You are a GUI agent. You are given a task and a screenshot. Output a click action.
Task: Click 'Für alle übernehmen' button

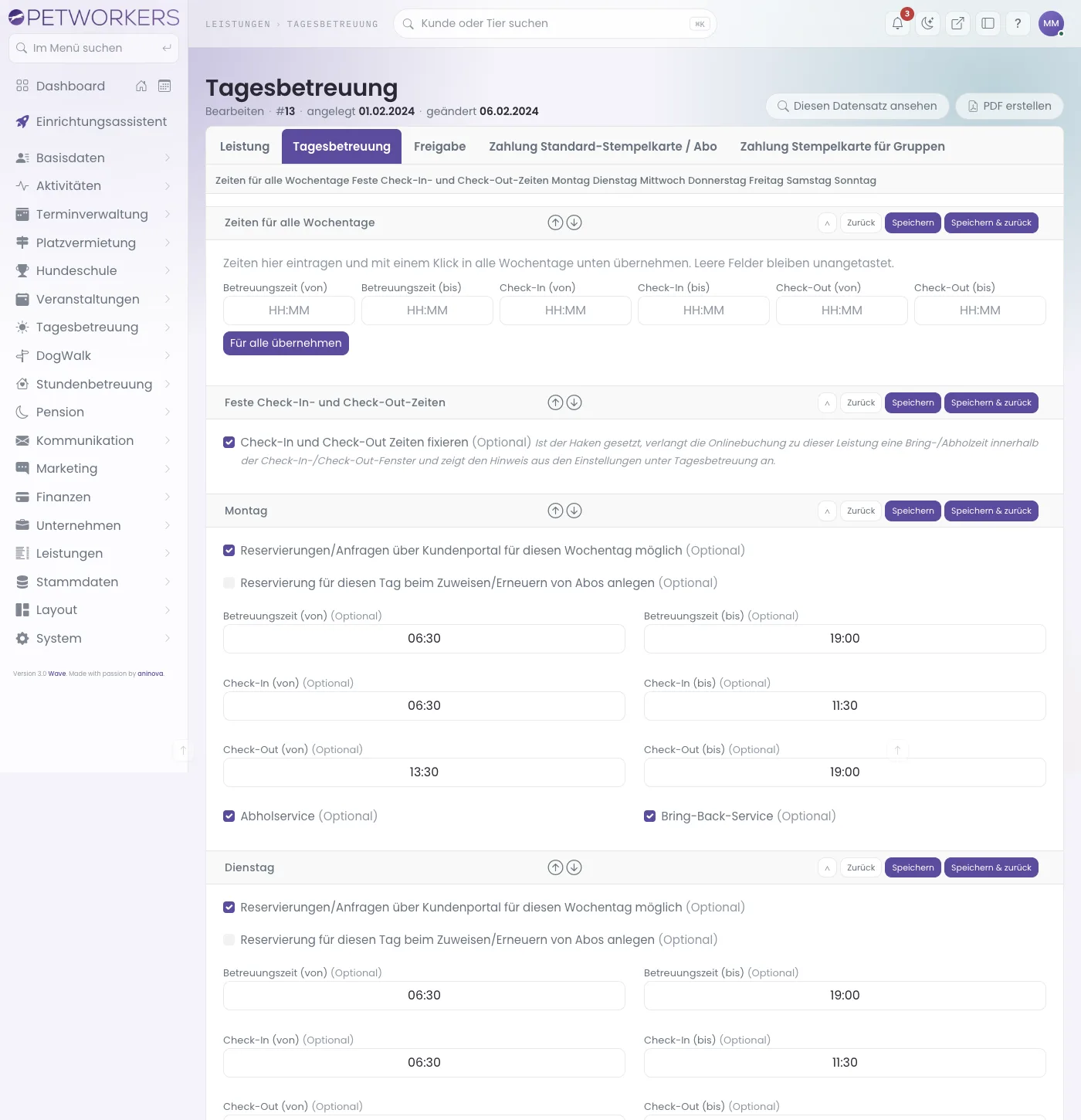pyautogui.click(x=286, y=343)
